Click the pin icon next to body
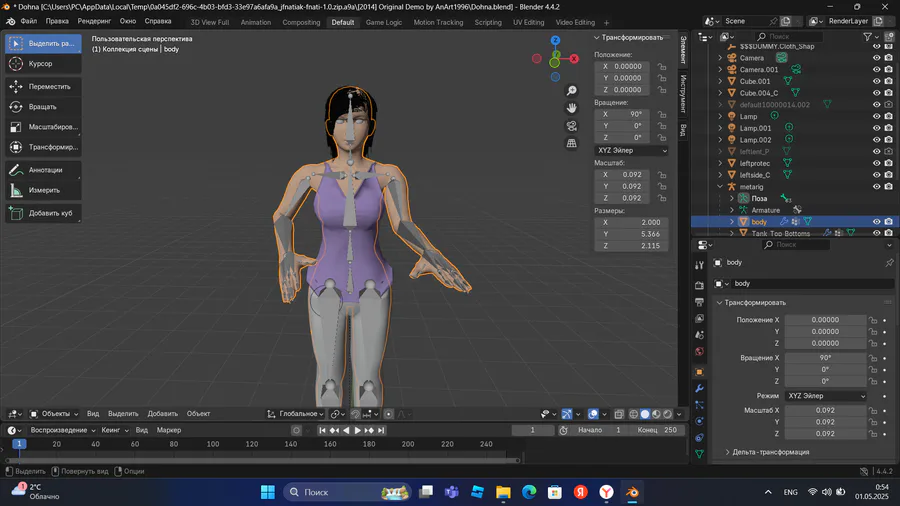Image resolution: width=900 pixels, height=506 pixels. tap(889, 263)
